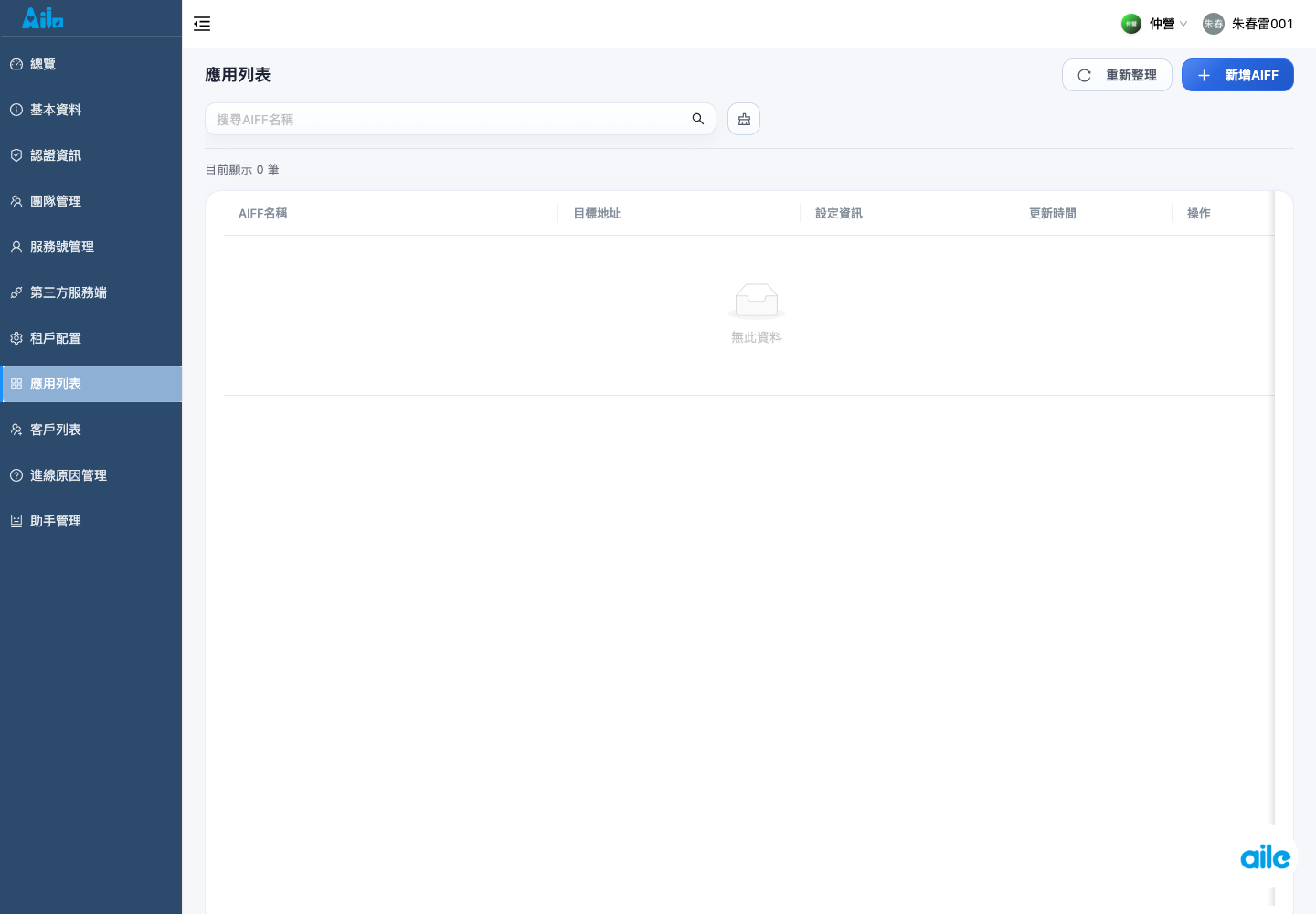Select 團隊管理 menu entry
Screen dimensions: 1316x914
coord(91,201)
